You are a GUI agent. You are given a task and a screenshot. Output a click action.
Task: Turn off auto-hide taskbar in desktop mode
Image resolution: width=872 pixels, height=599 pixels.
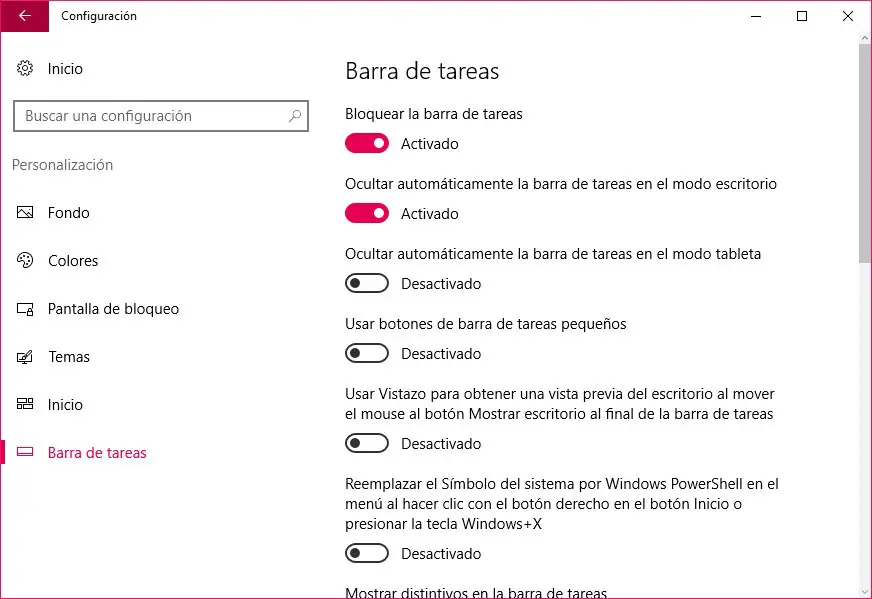[x=367, y=214]
